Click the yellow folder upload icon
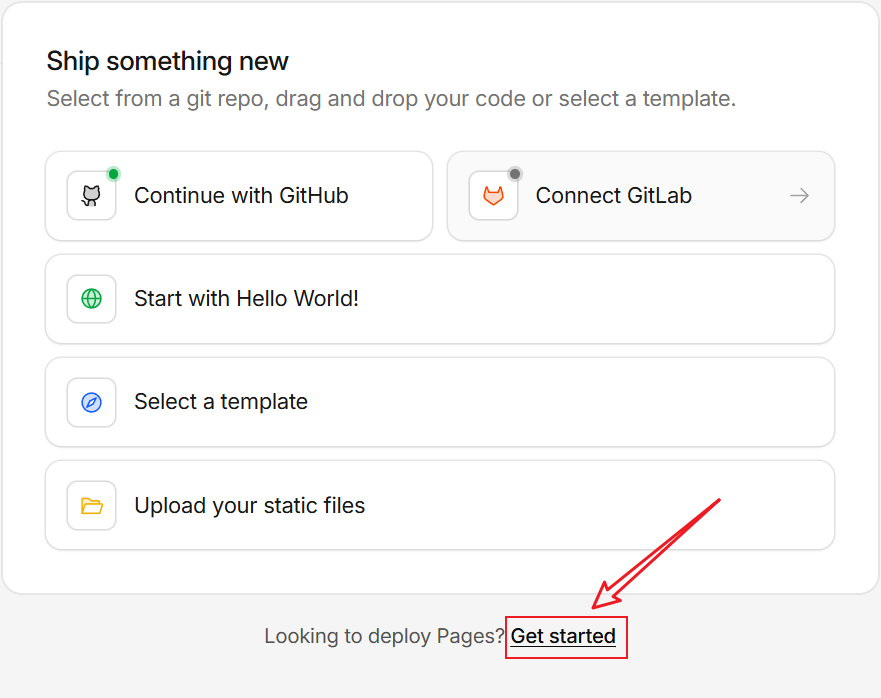This screenshot has width=881, height=698. [x=91, y=506]
